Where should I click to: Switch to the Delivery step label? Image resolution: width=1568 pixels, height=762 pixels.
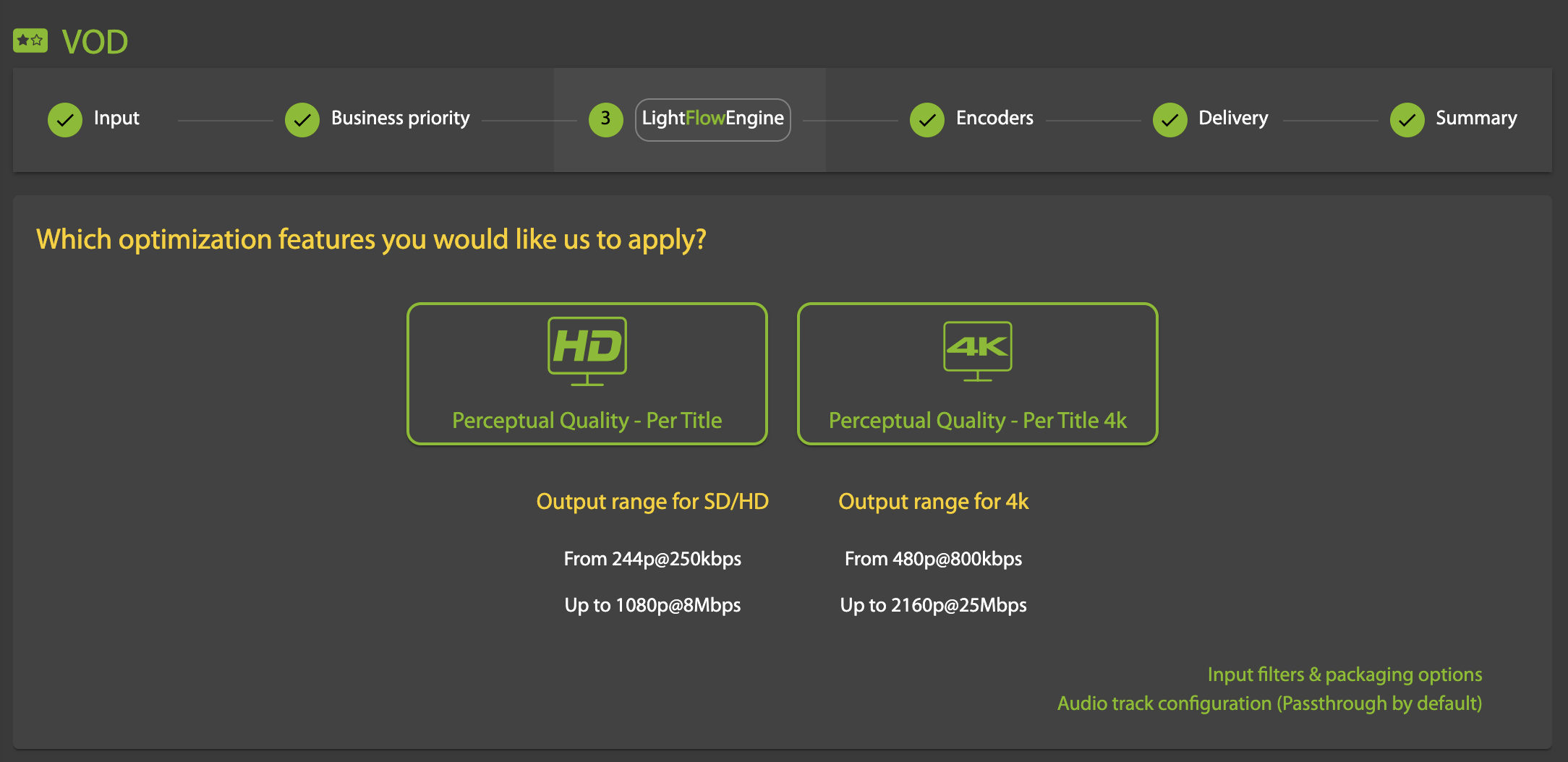point(1233,118)
